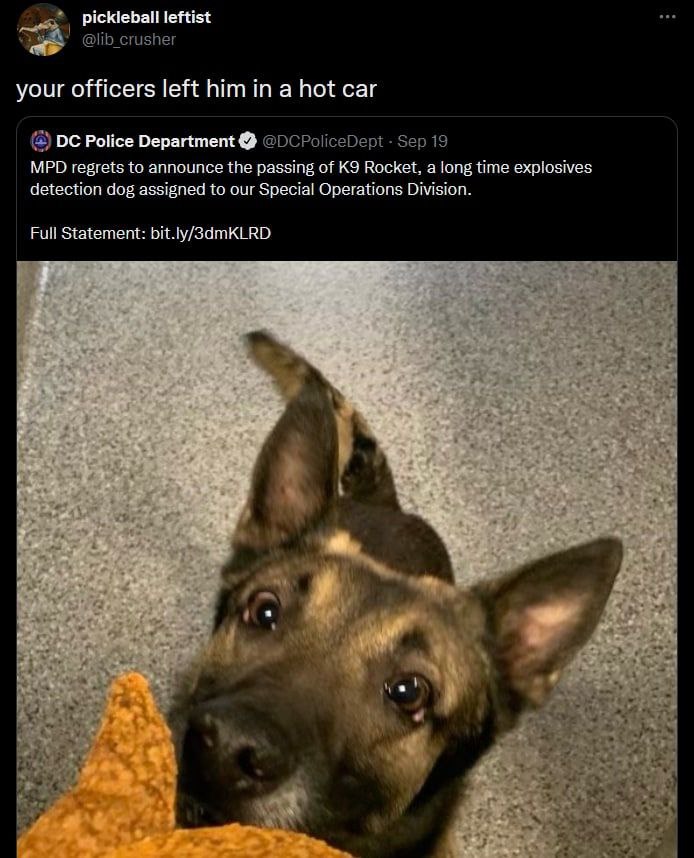Visit the @lib_crusher handle link

point(129,39)
